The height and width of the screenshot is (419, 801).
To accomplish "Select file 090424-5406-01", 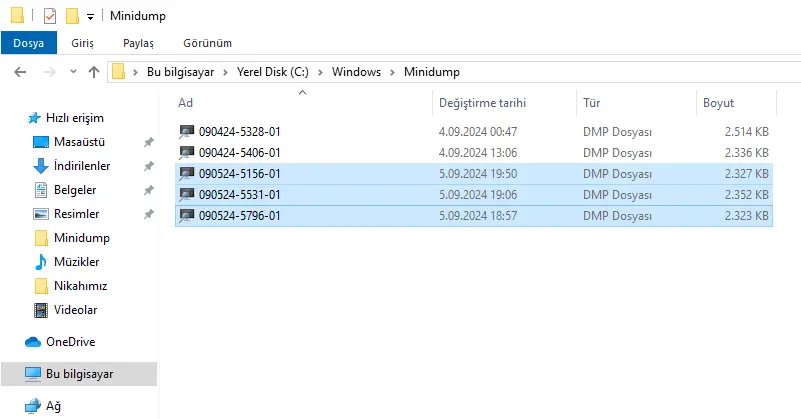I will coord(474,153).
